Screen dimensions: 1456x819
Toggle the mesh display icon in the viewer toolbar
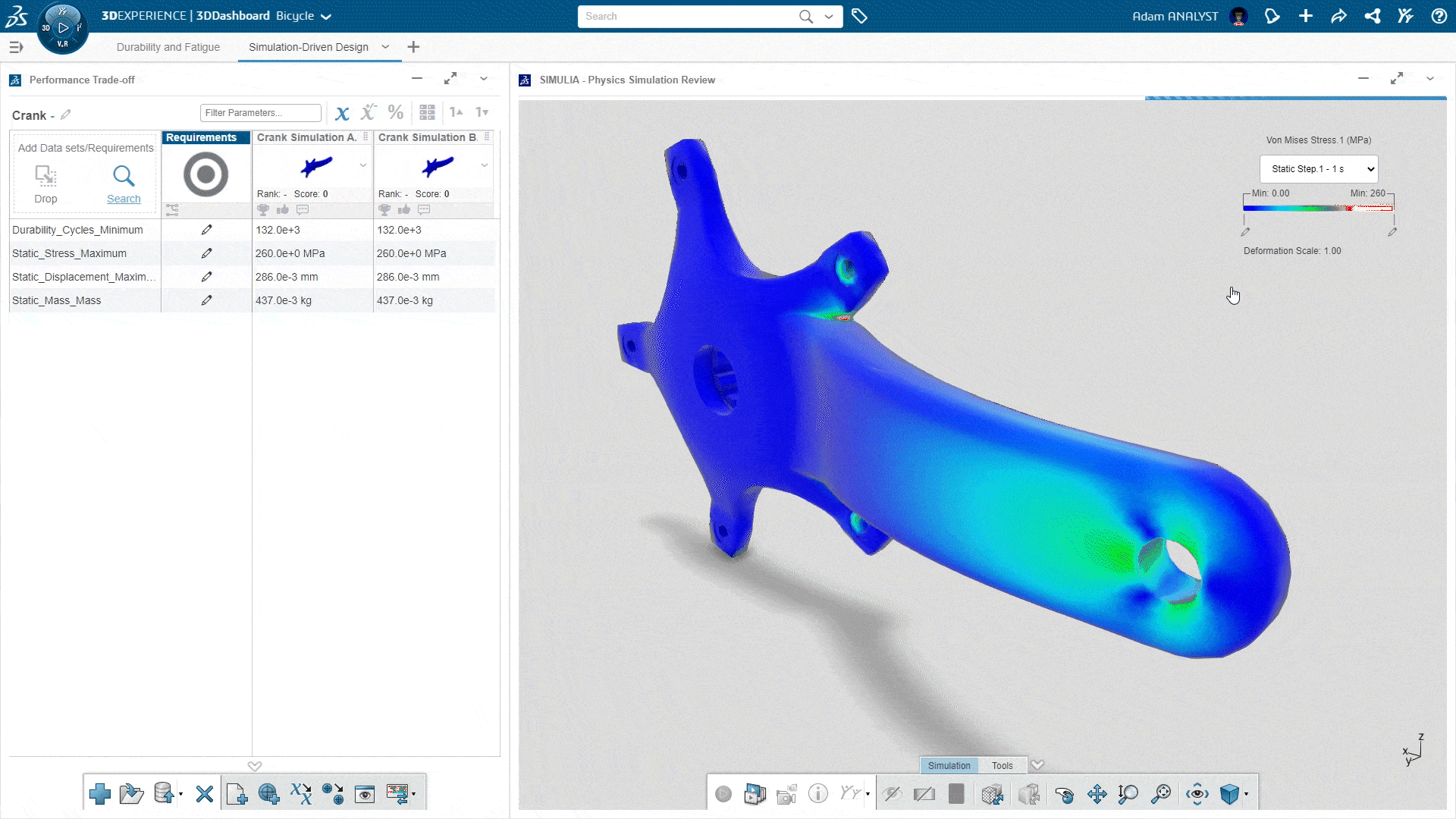tap(993, 794)
